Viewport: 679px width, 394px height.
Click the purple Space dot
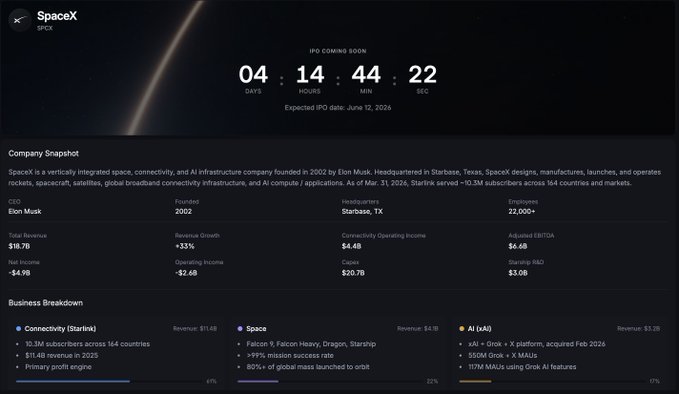pyautogui.click(x=240, y=329)
